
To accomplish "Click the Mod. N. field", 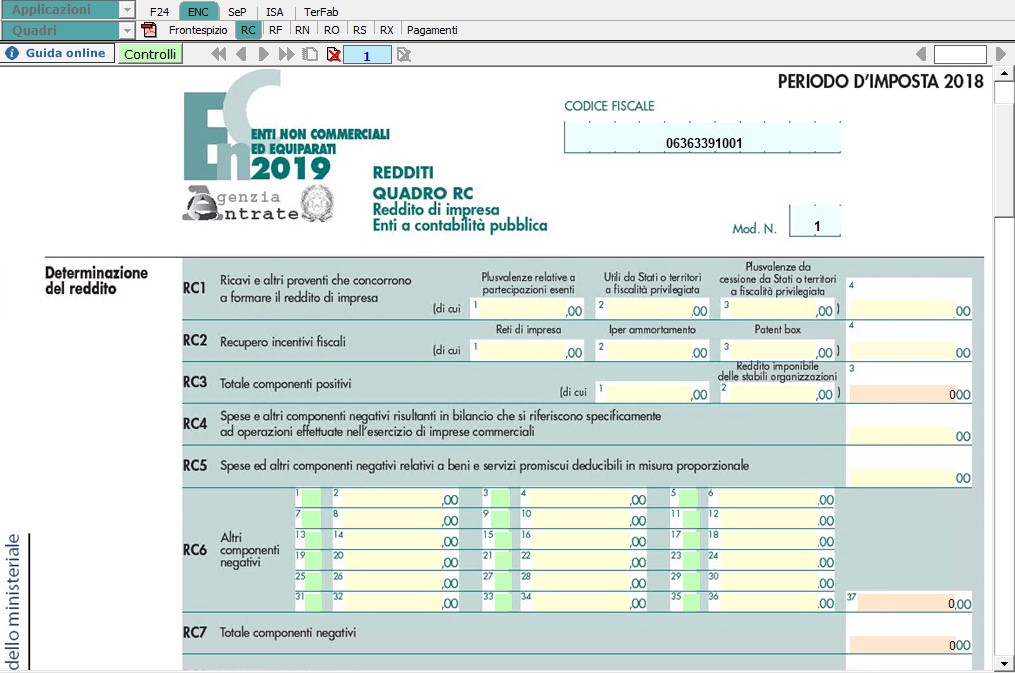I will pyautogui.click(x=816, y=221).
